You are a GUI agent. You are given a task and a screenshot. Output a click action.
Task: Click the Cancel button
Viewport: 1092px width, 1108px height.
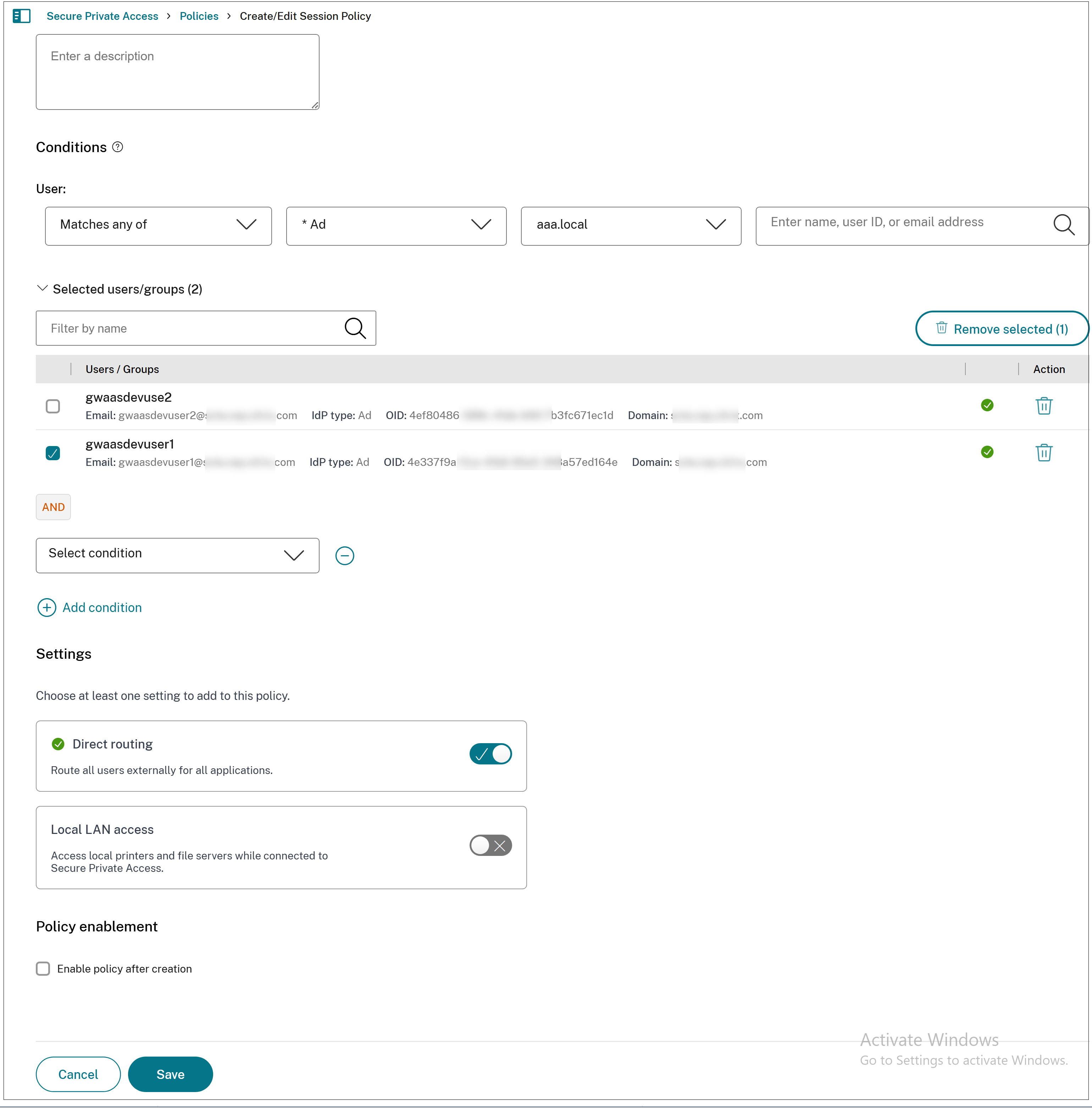78,1074
